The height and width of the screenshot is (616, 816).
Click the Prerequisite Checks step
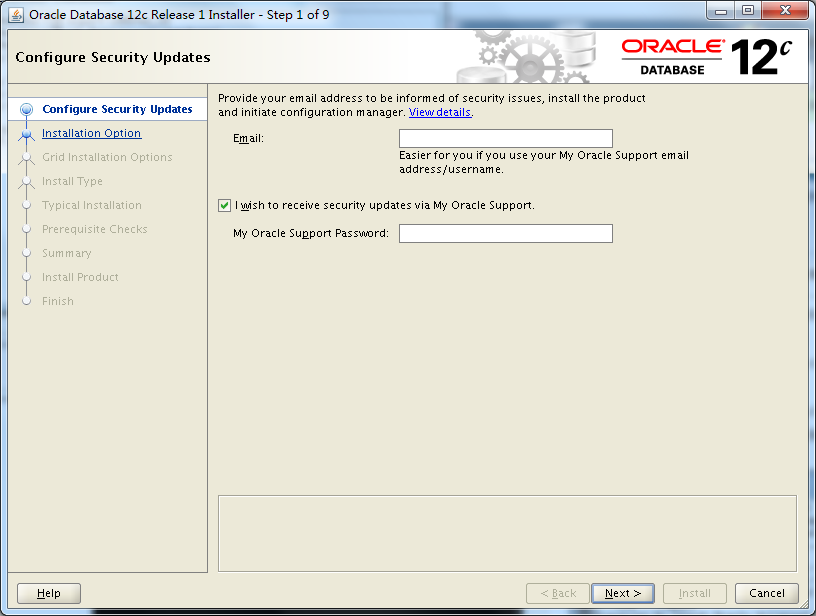coord(95,229)
